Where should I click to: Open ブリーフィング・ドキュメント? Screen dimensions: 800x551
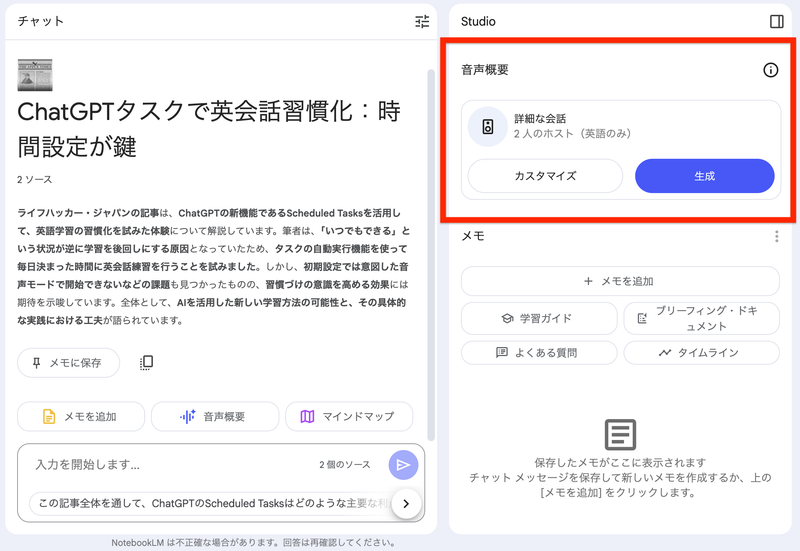click(702, 318)
